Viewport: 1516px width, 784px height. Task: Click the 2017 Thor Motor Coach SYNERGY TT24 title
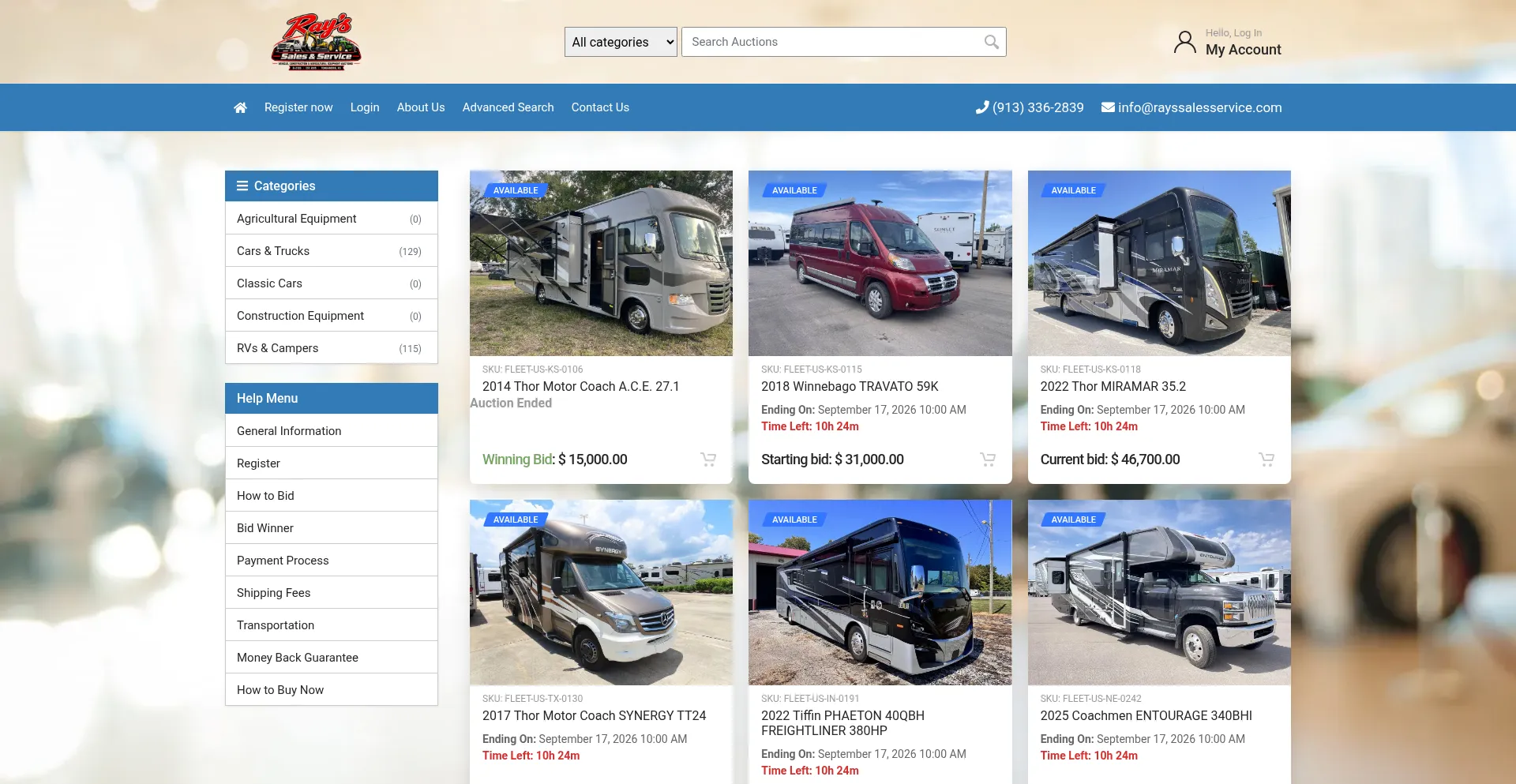tap(595, 716)
